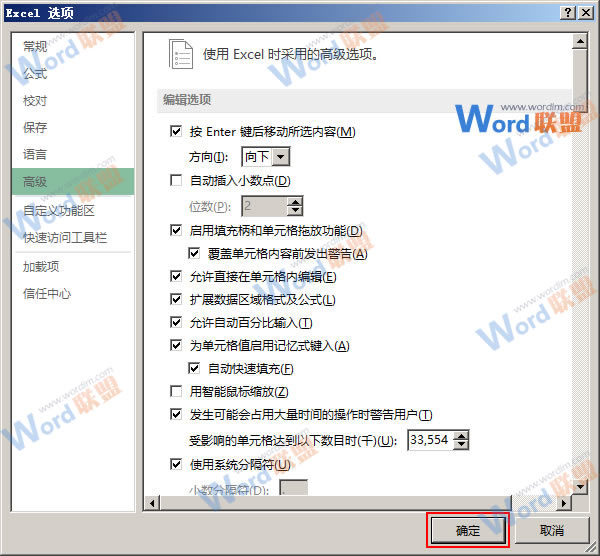The height and width of the screenshot is (556, 600).
Task: Decrease 受影响的单元格 count with down arrow
Action: tap(461, 445)
